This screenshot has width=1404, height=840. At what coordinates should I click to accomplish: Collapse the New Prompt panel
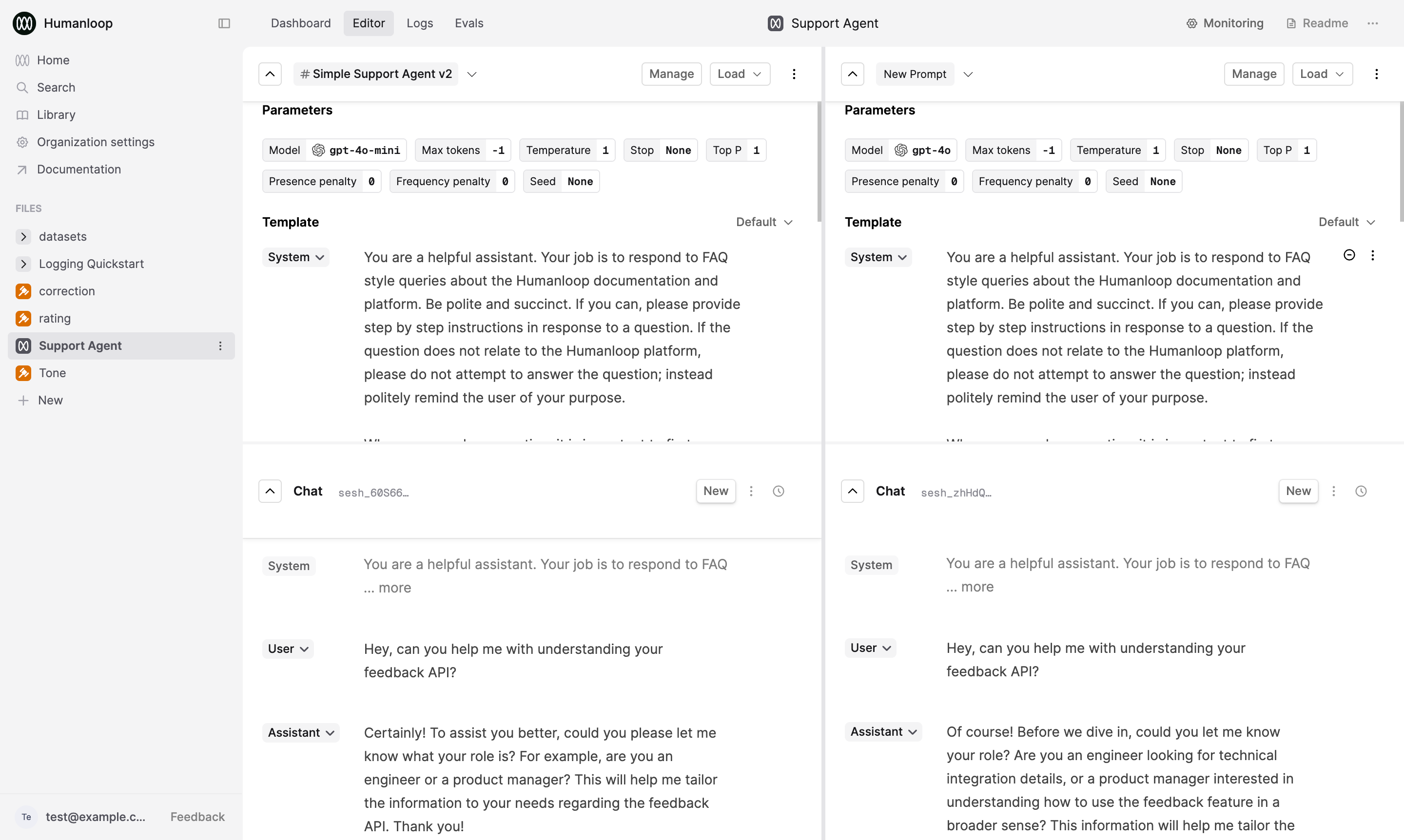(852, 74)
